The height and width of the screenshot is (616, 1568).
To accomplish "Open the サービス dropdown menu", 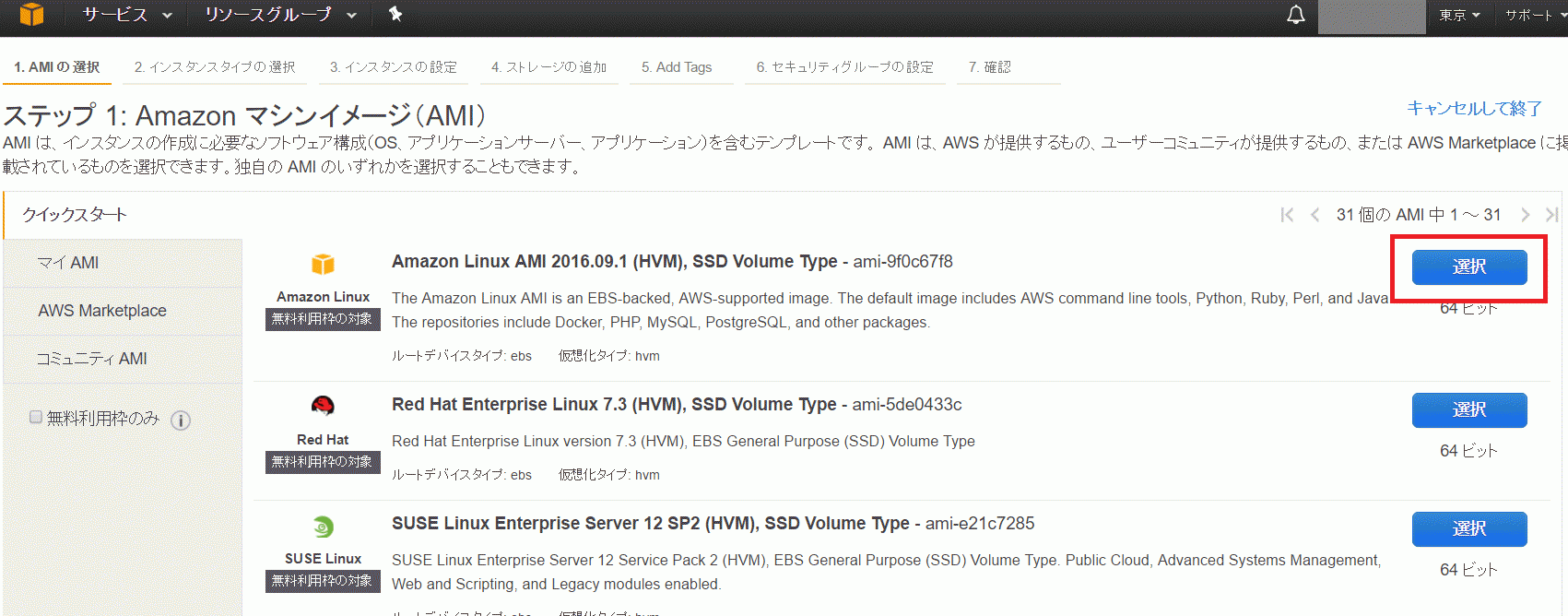I will (x=127, y=15).
